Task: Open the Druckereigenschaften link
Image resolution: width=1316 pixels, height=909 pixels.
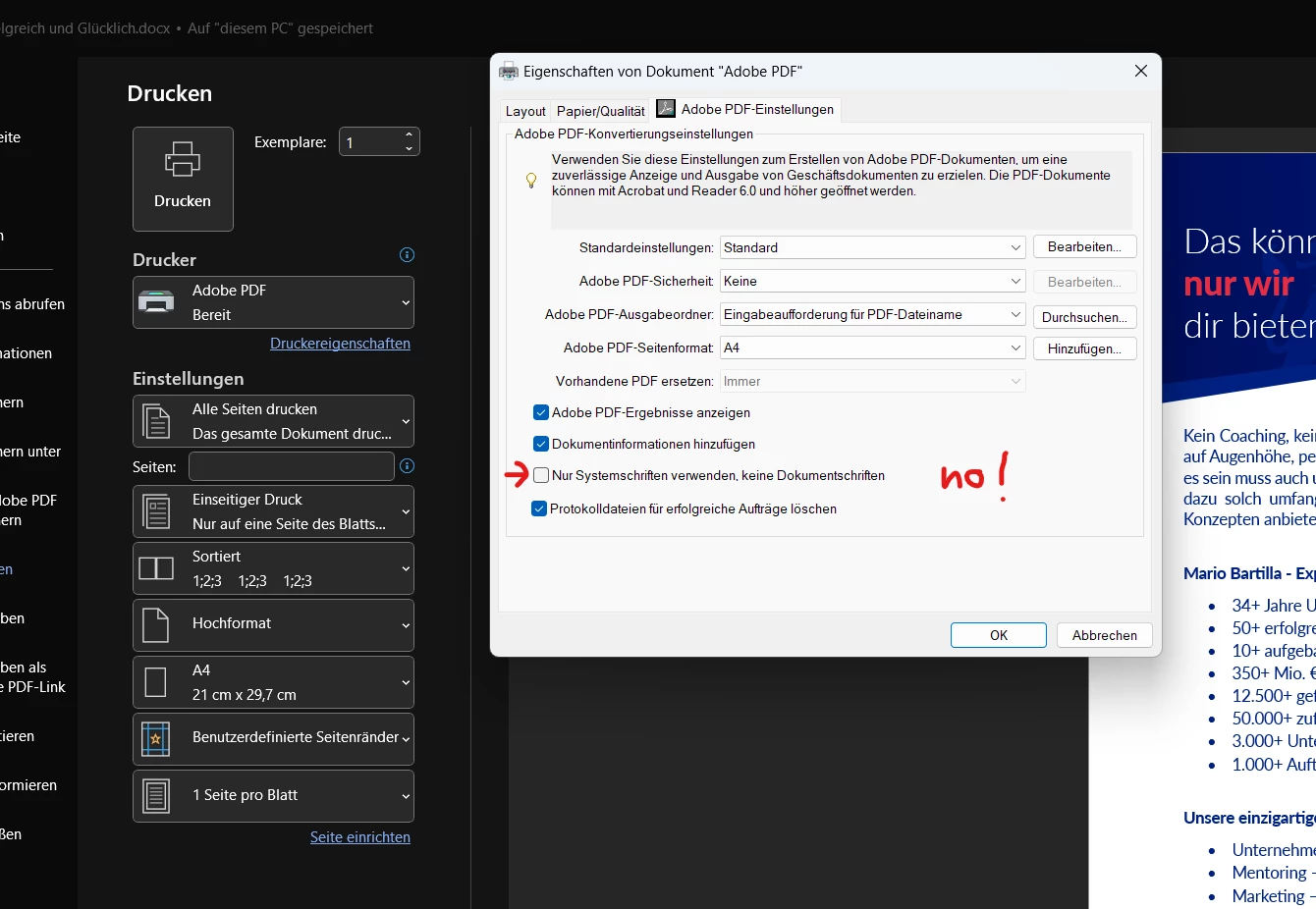Action: (x=340, y=343)
